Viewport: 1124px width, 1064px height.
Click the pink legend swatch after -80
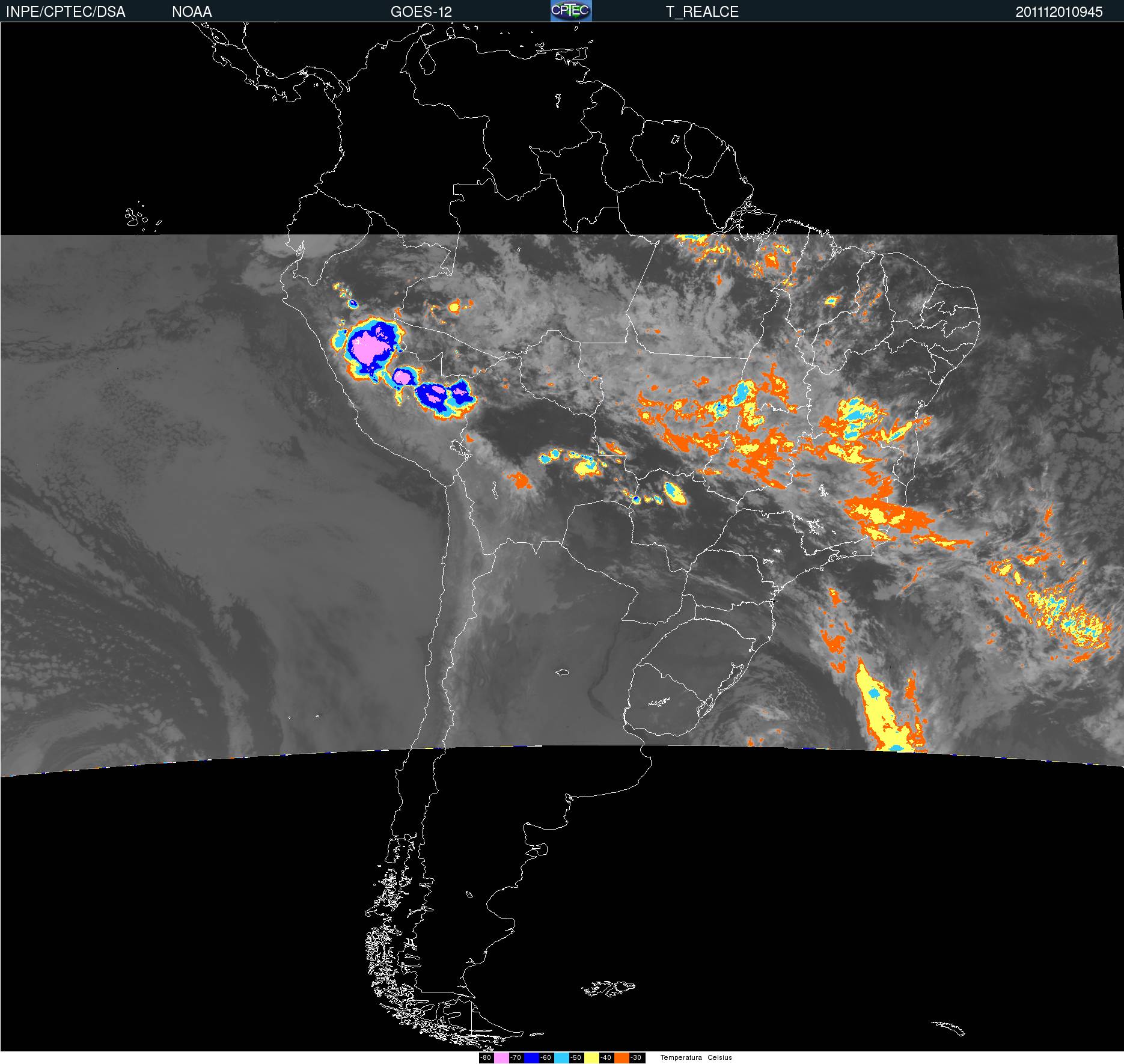click(x=501, y=1057)
